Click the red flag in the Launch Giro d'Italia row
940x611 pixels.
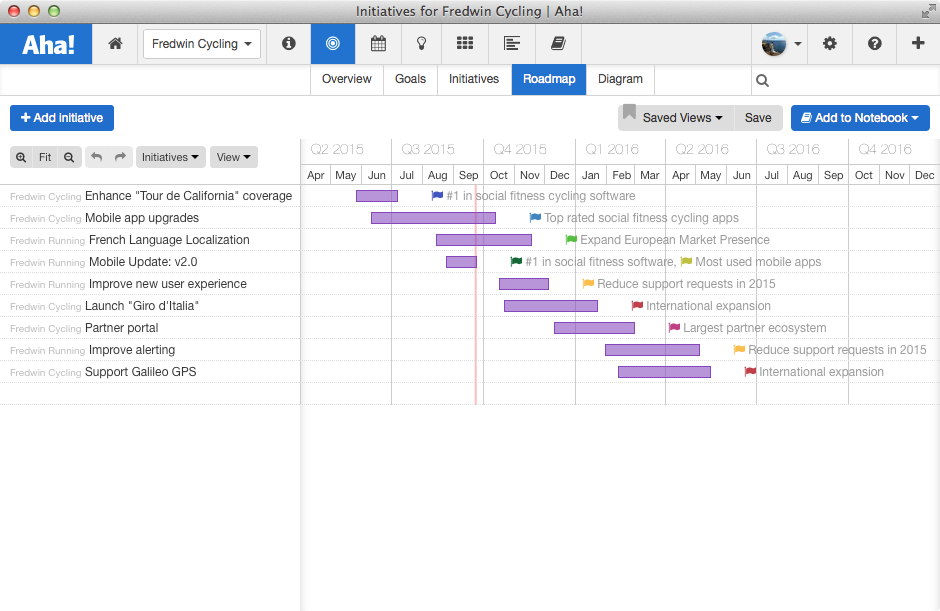click(637, 306)
